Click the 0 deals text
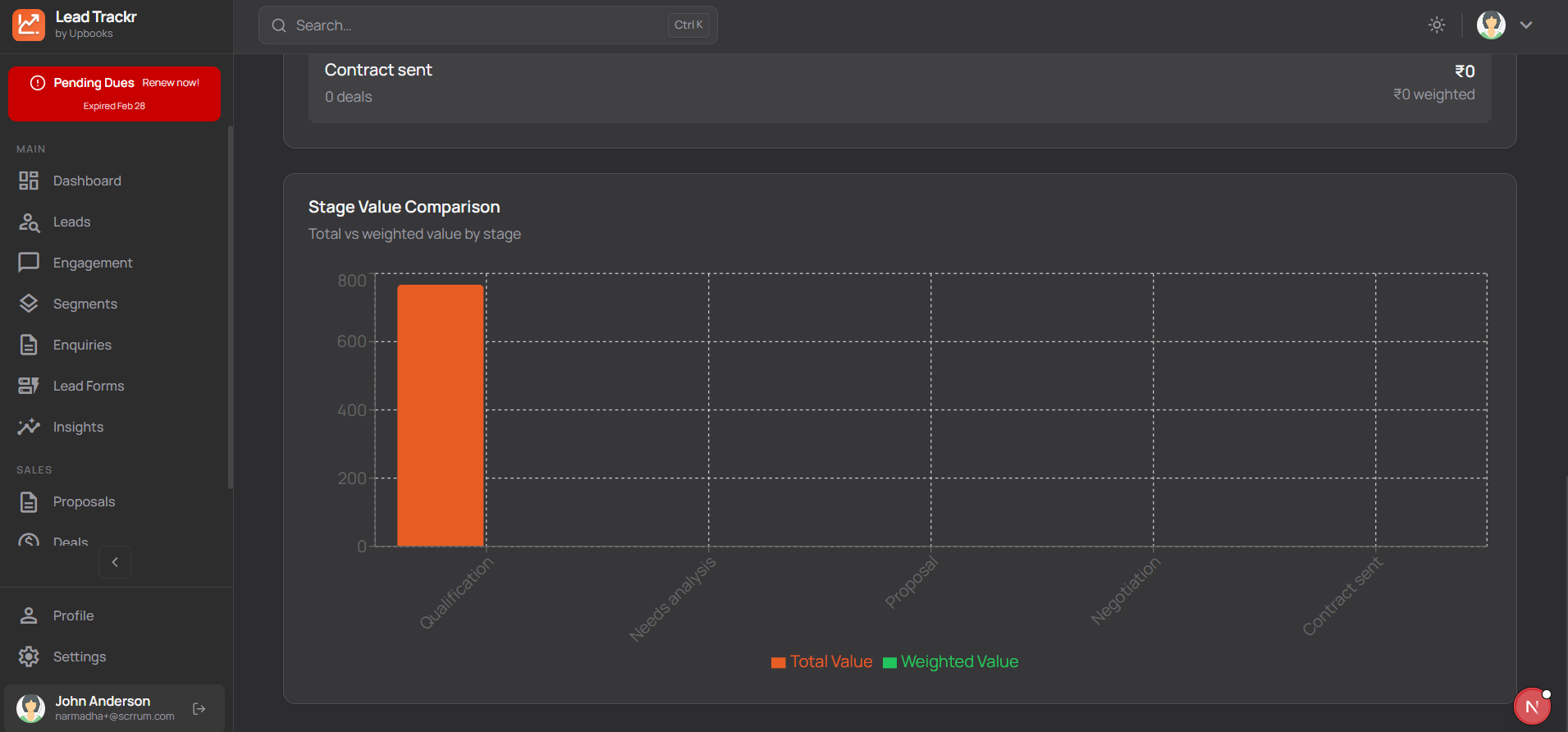 (x=349, y=97)
